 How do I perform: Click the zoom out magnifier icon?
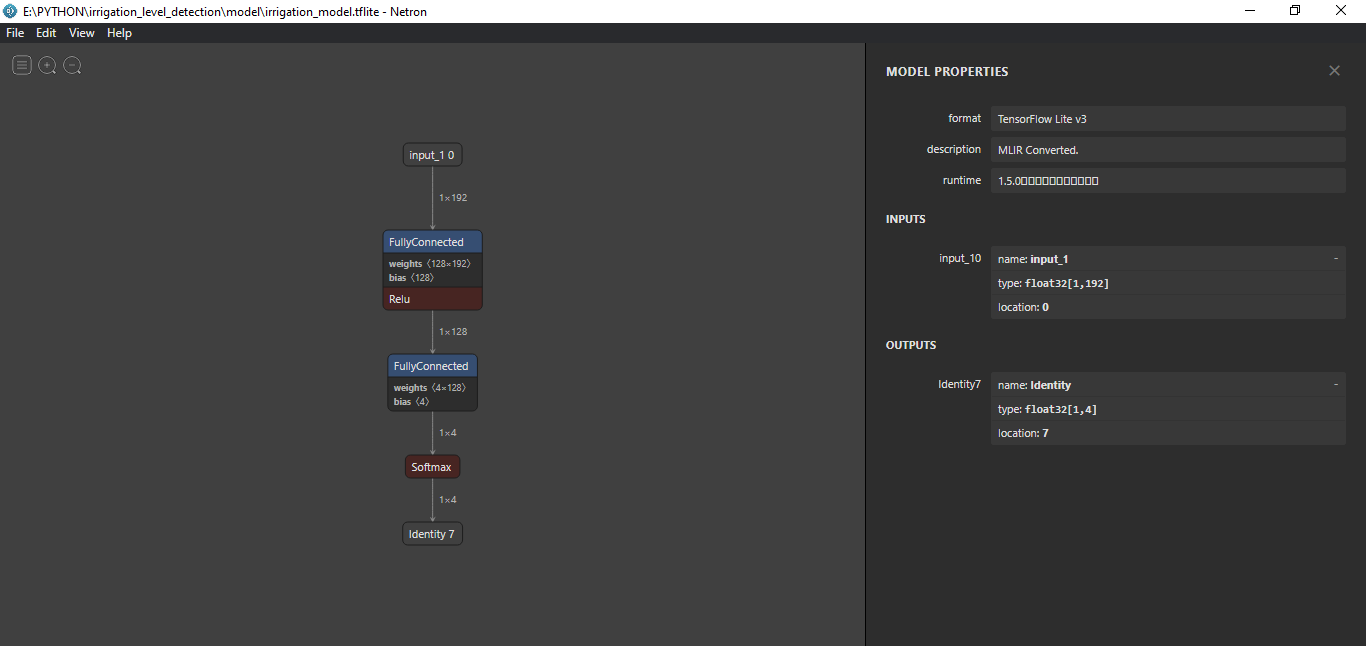pos(72,66)
